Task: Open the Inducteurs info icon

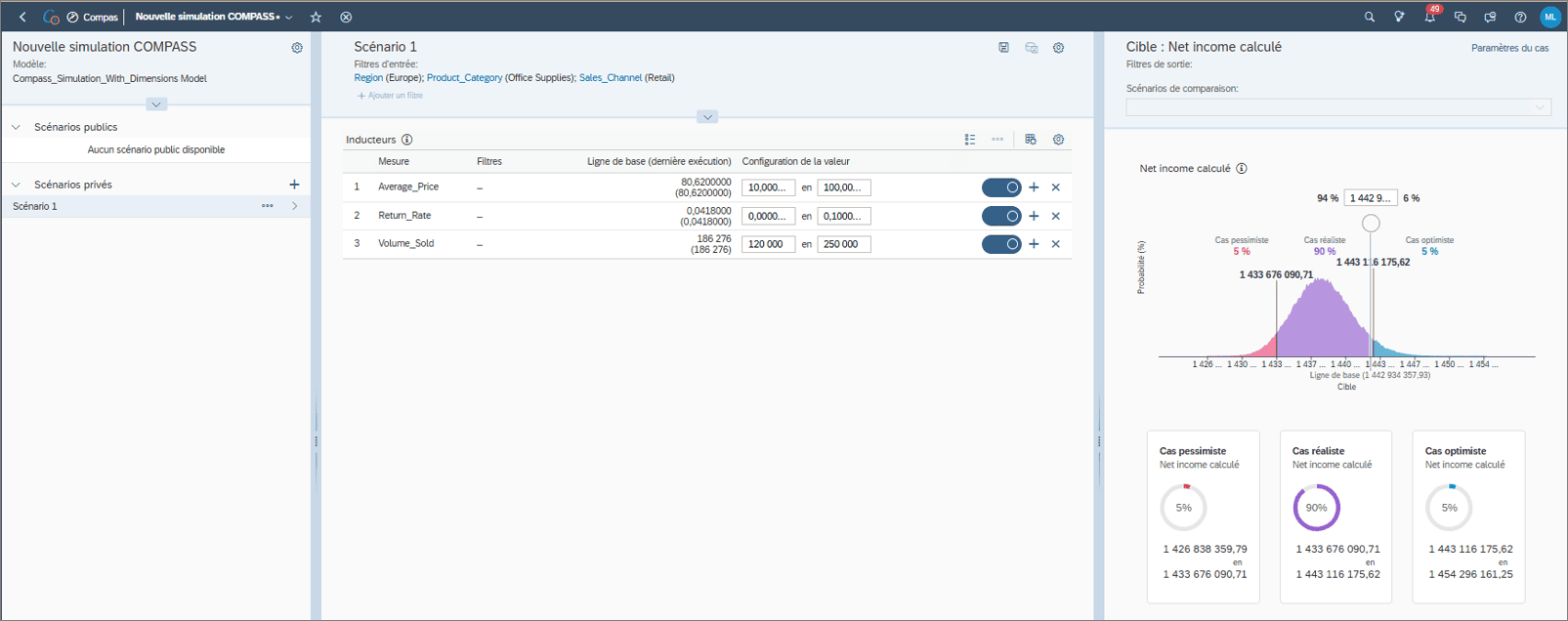Action: (x=406, y=140)
